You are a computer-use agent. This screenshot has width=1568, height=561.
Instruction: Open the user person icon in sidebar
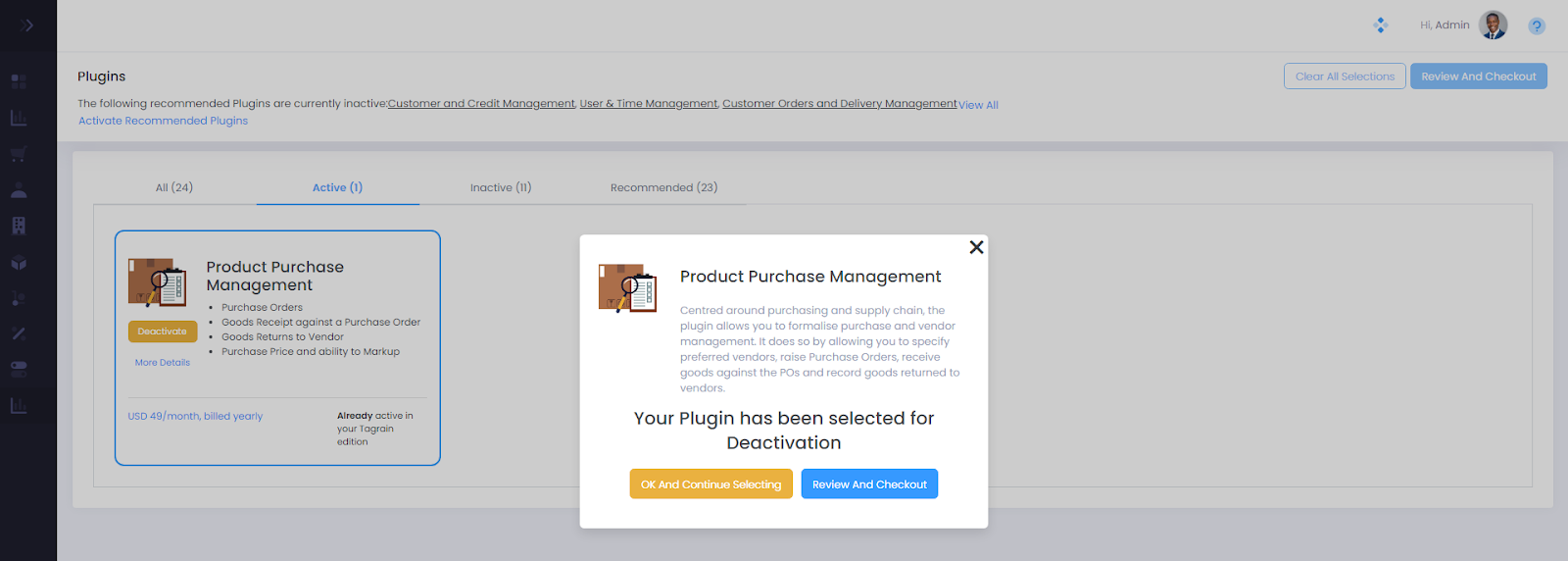click(x=19, y=190)
